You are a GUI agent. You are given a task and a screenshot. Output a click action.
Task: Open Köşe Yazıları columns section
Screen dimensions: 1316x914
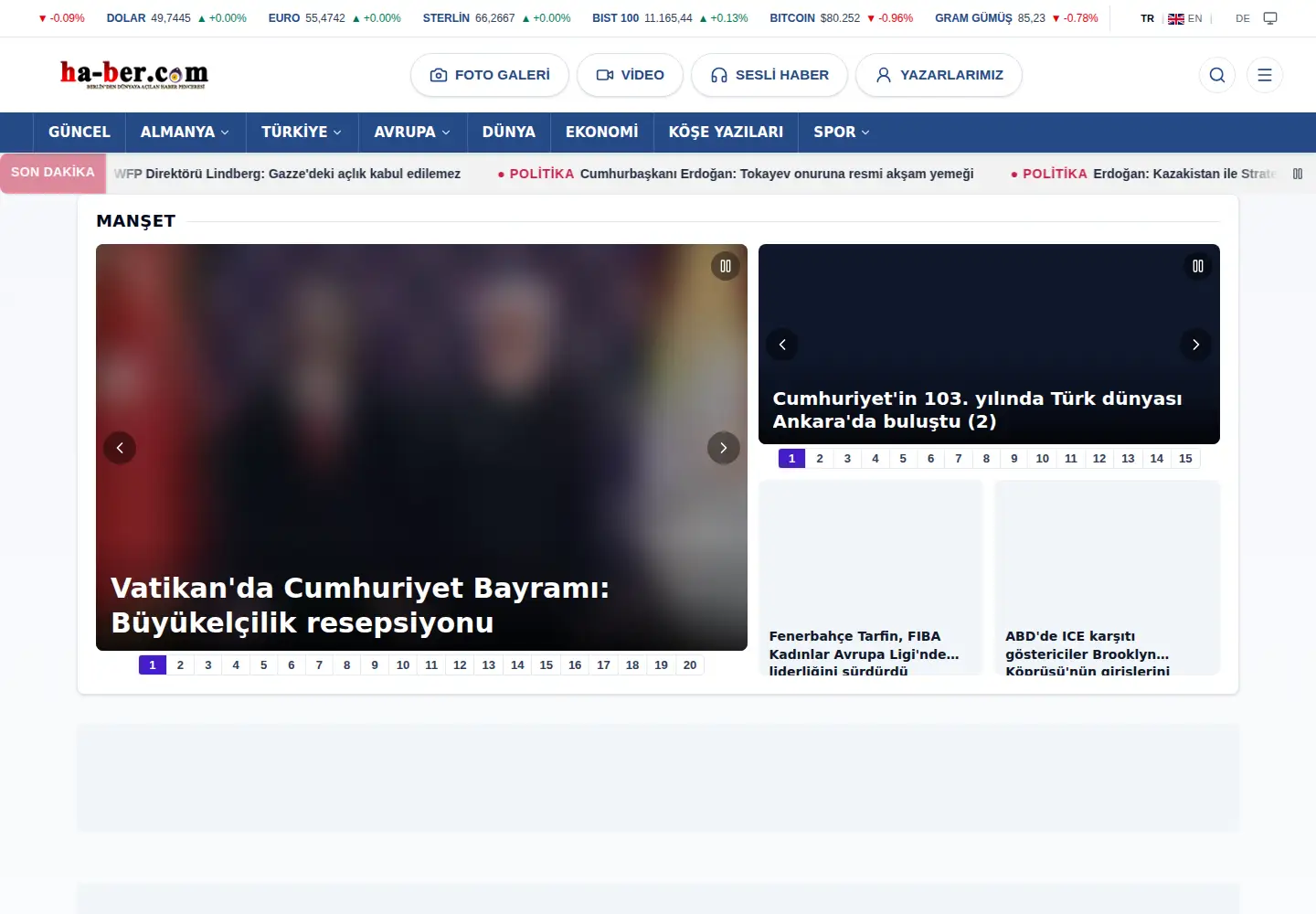click(x=727, y=132)
